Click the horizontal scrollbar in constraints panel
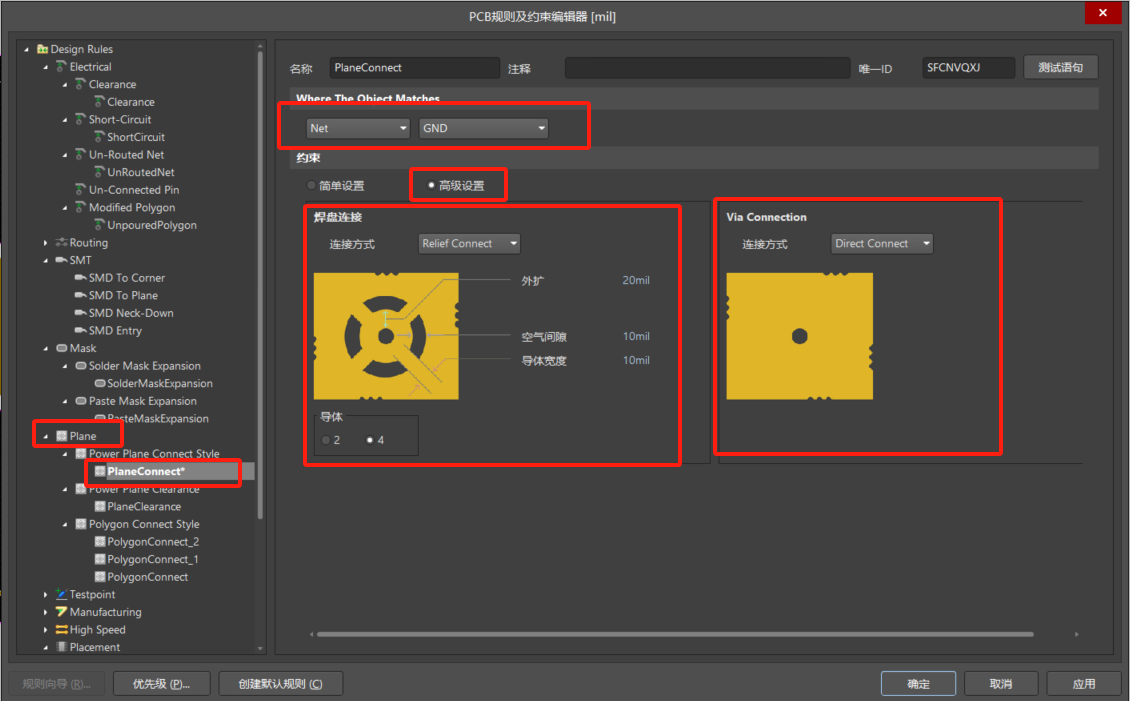The image size is (1130, 701). 690,635
